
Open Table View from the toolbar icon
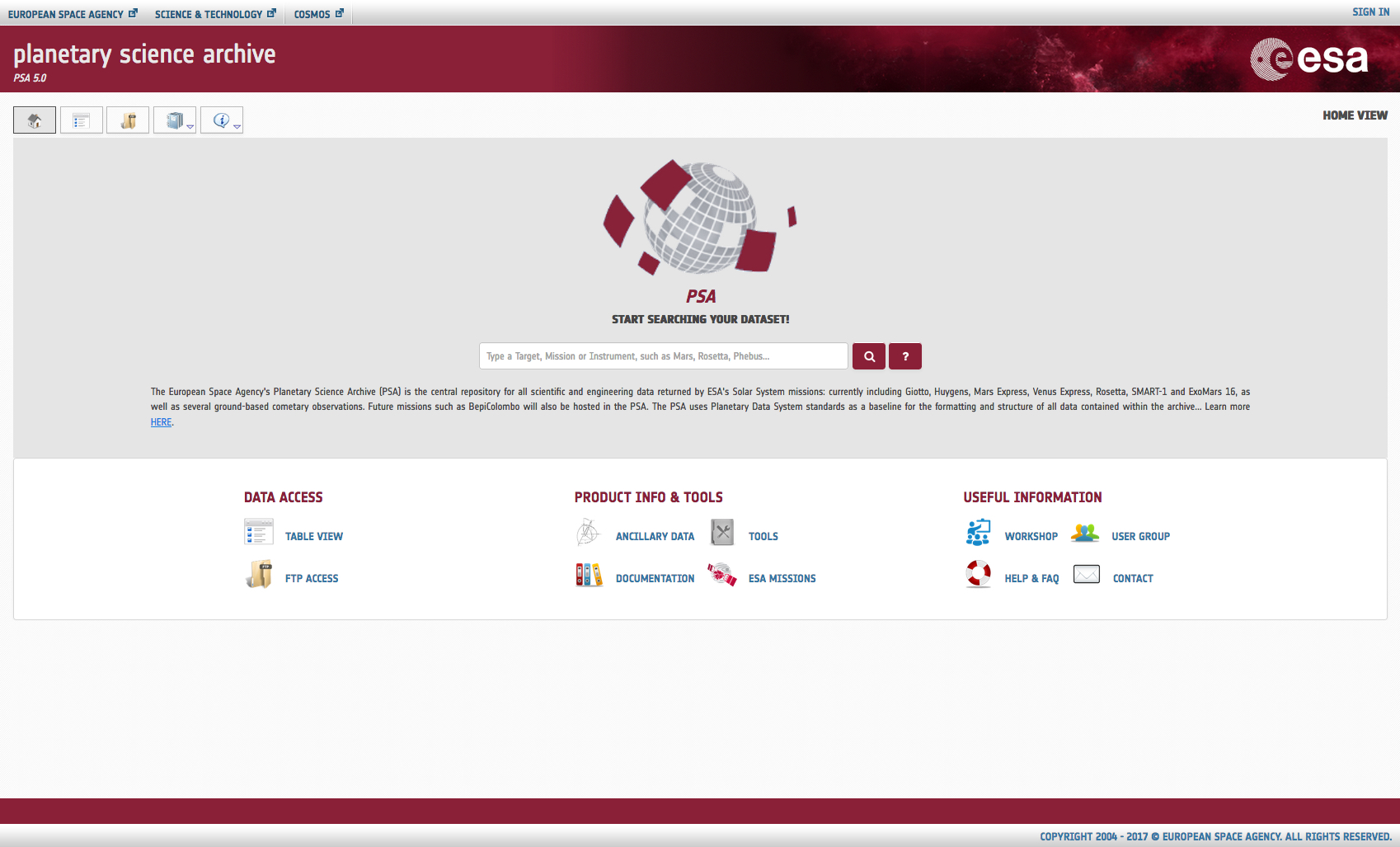pos(81,120)
